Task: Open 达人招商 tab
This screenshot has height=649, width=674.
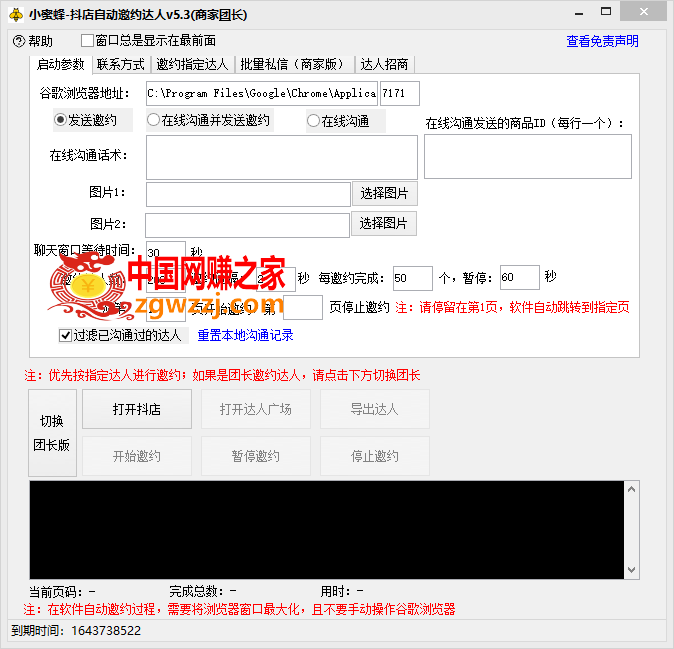Action: [x=384, y=64]
